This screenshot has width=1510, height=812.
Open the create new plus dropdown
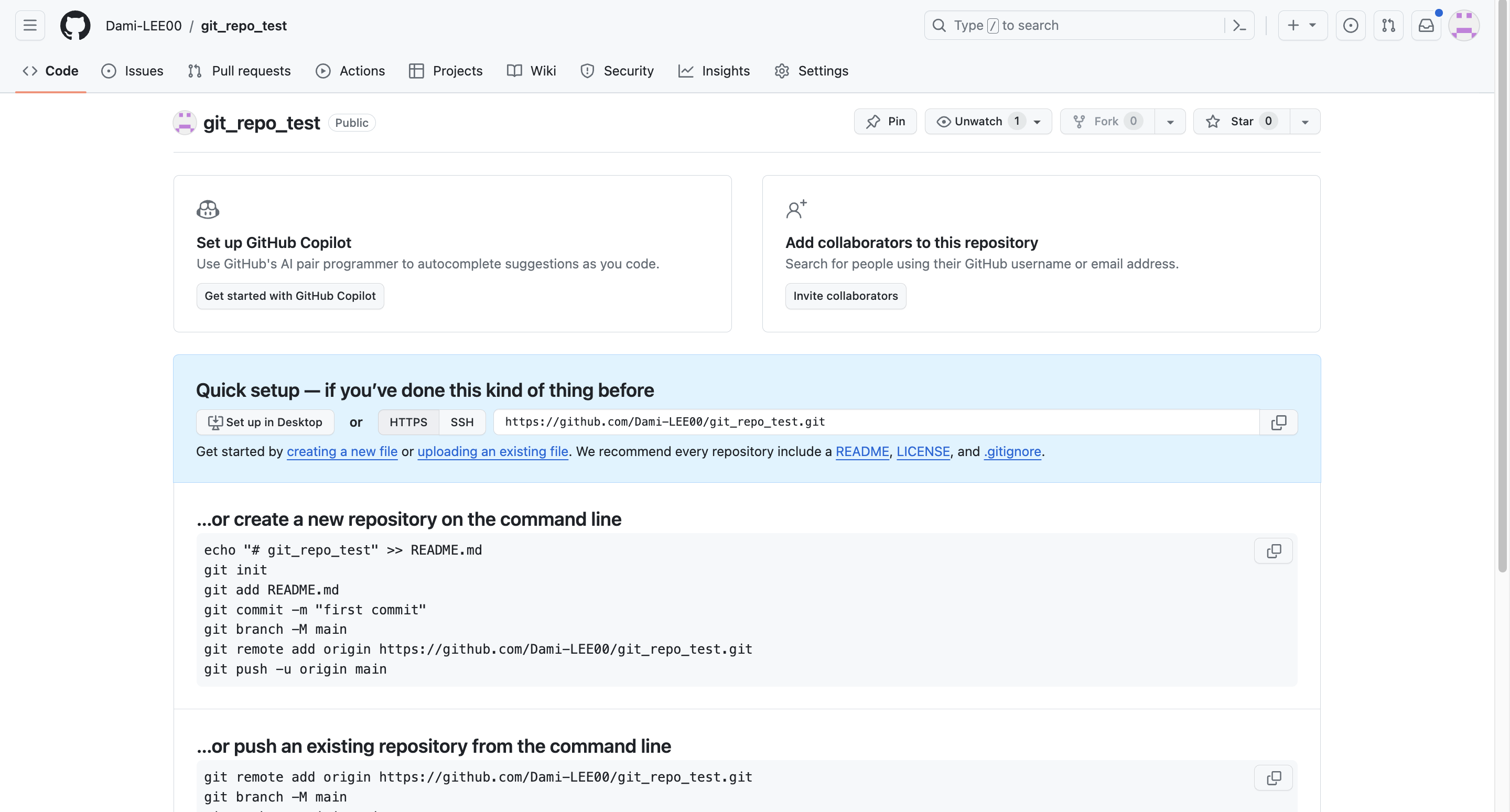(1302, 25)
